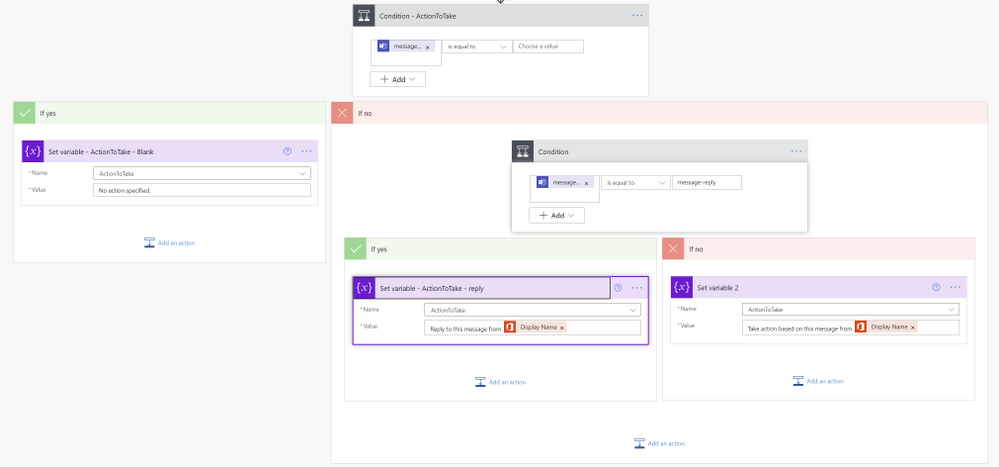Click green checkmark icon of left If yes
The height and width of the screenshot is (467, 999).
(24, 113)
